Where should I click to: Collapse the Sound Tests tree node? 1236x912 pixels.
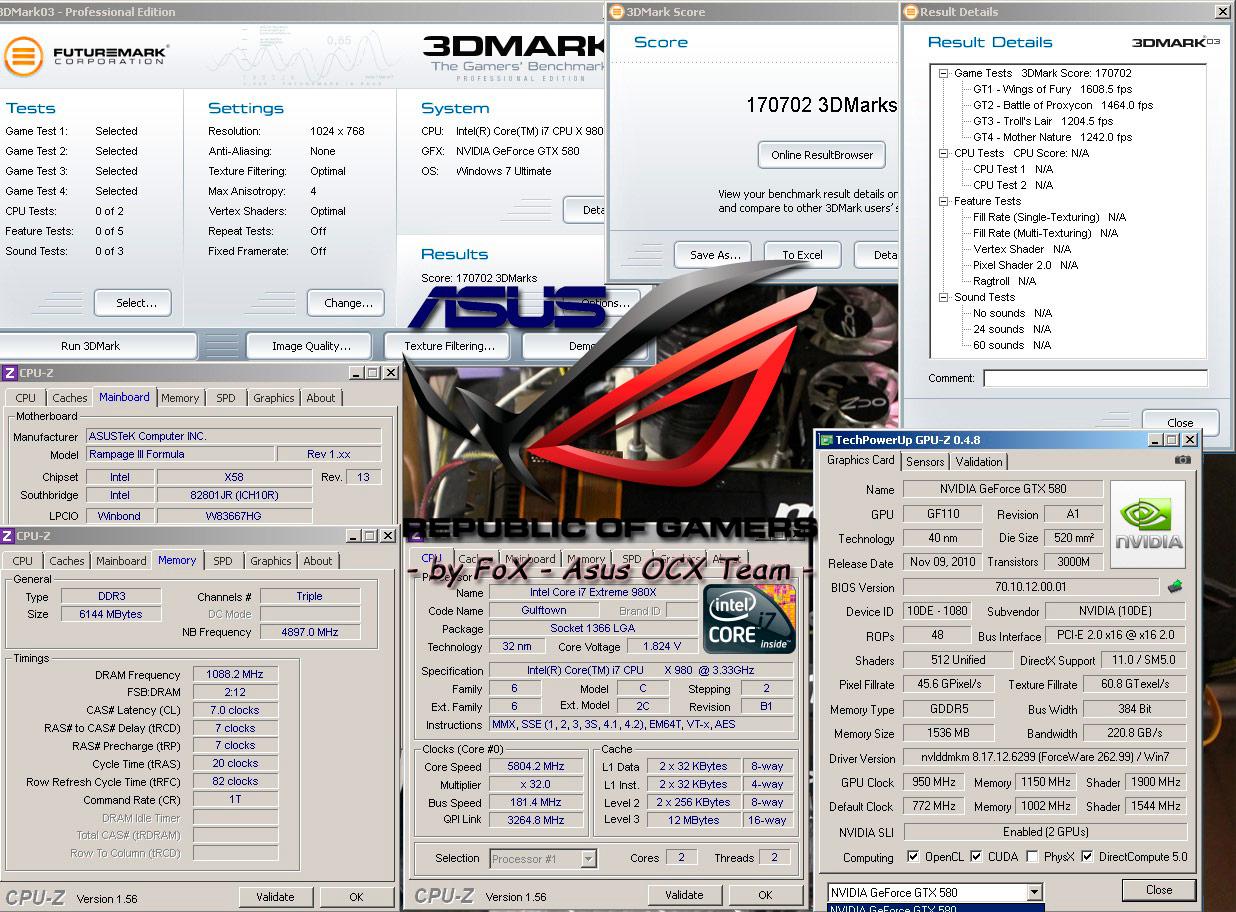pos(943,297)
